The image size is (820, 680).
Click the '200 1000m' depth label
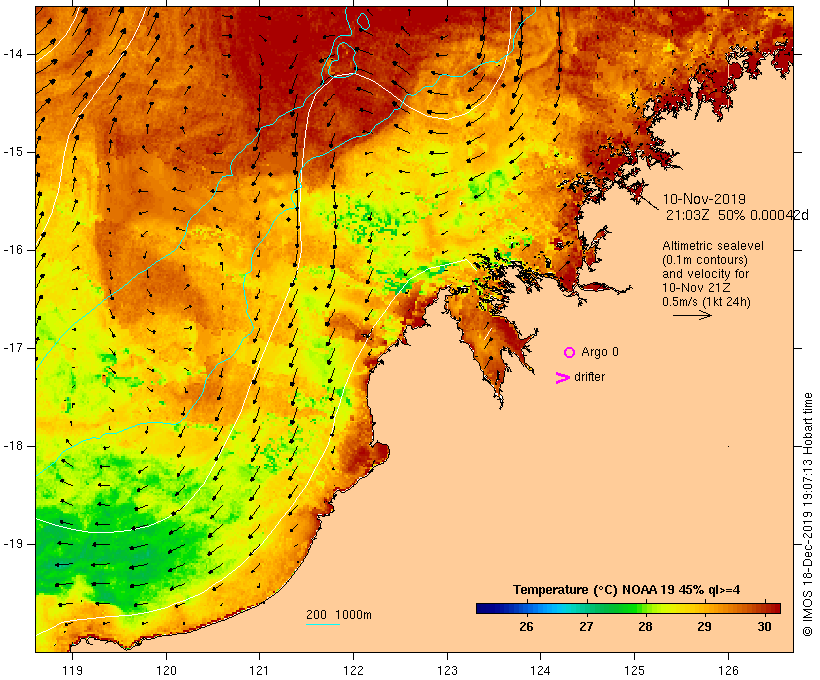tap(339, 615)
